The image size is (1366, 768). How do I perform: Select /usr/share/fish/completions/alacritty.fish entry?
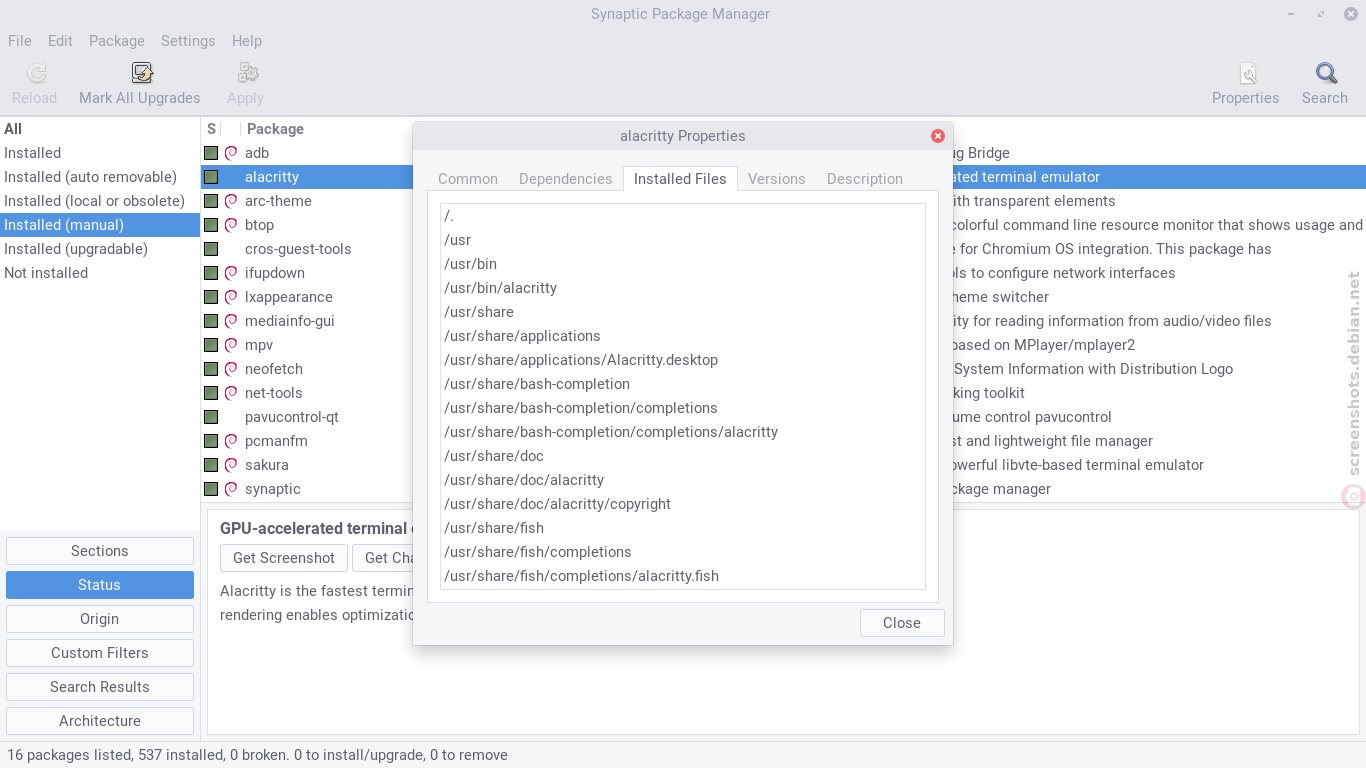click(683, 576)
